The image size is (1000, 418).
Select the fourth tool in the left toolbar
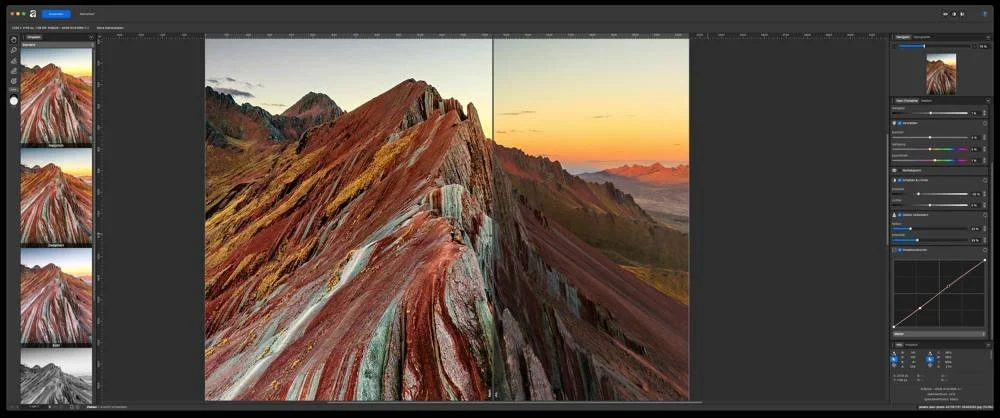[x=14, y=70]
